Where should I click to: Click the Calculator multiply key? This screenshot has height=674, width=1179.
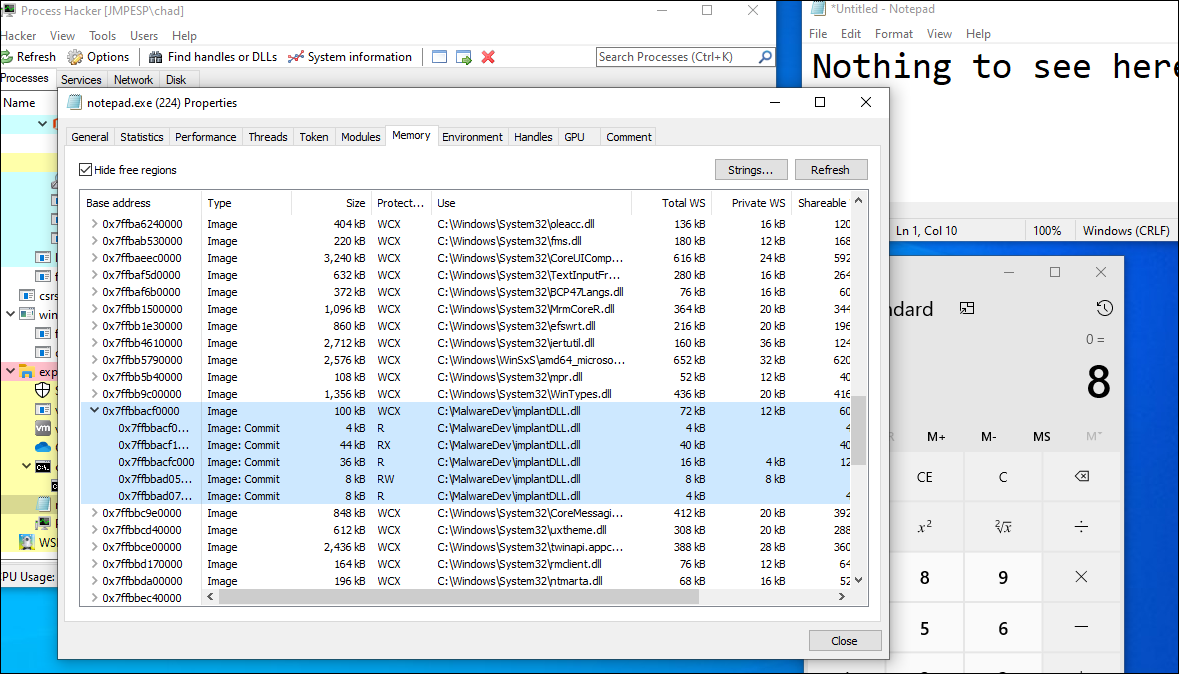1081,577
